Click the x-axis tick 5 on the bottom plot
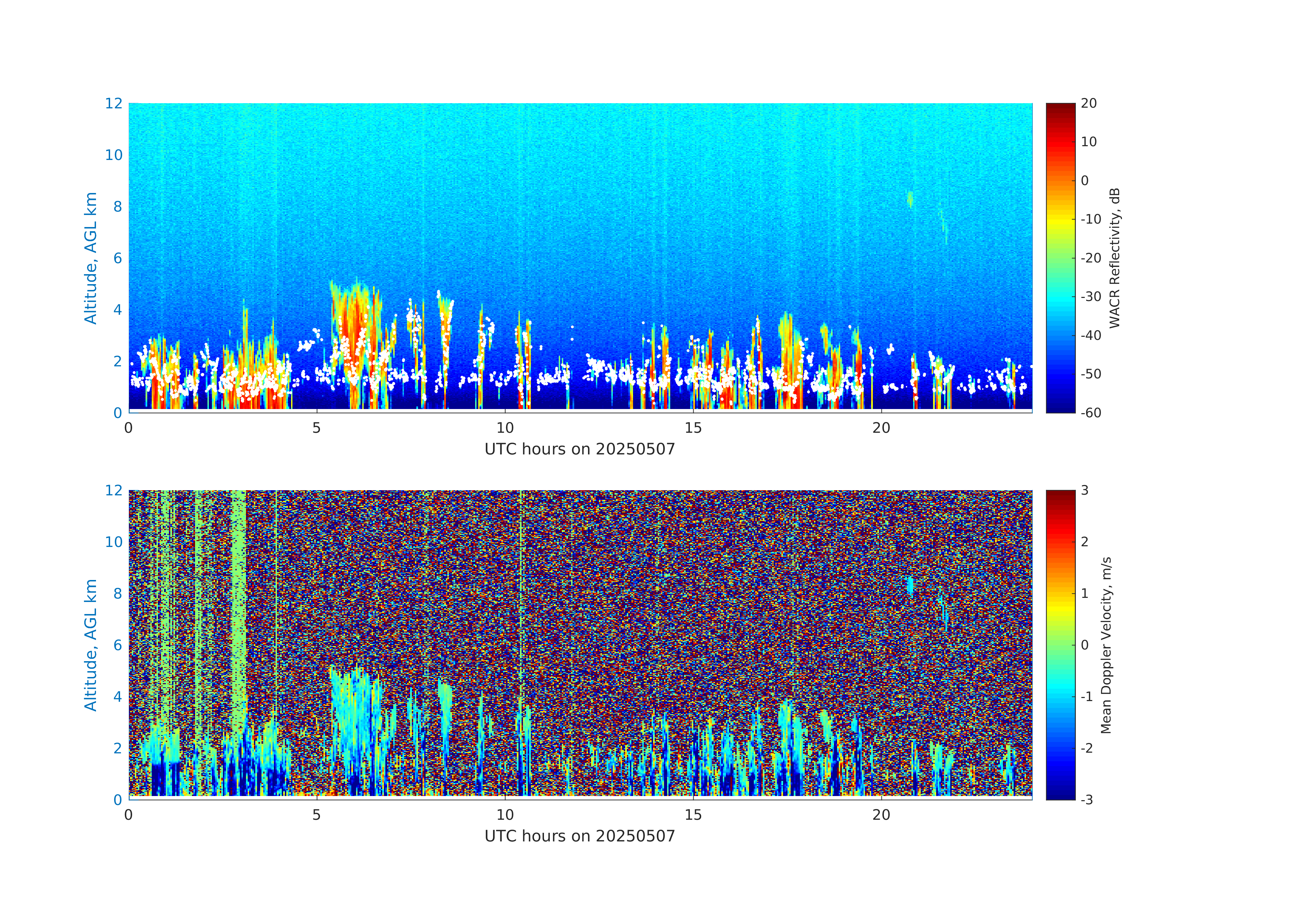Viewport: 1316px width, 903px height. pos(317,815)
